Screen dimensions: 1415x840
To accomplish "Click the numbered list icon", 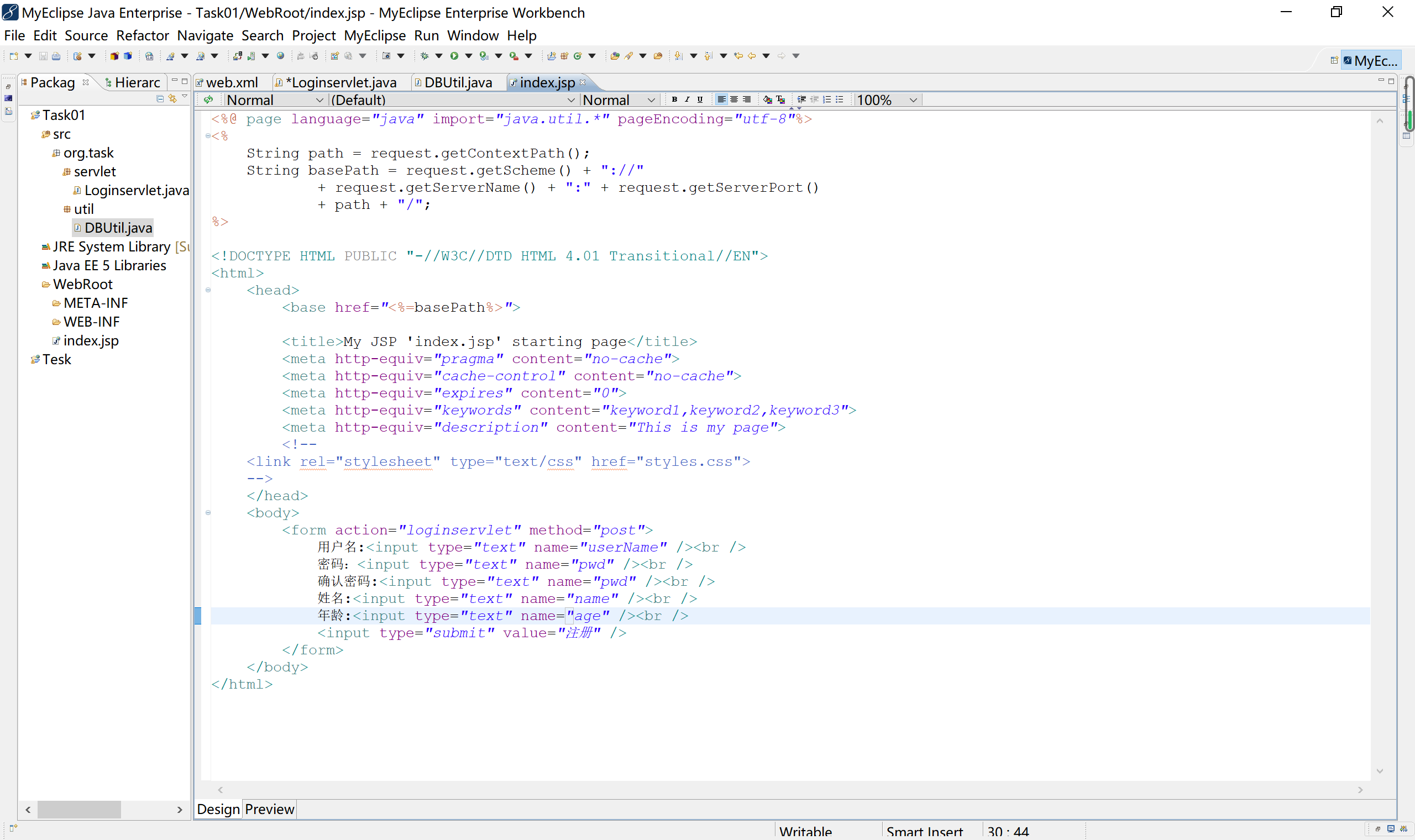I will 827,99.
